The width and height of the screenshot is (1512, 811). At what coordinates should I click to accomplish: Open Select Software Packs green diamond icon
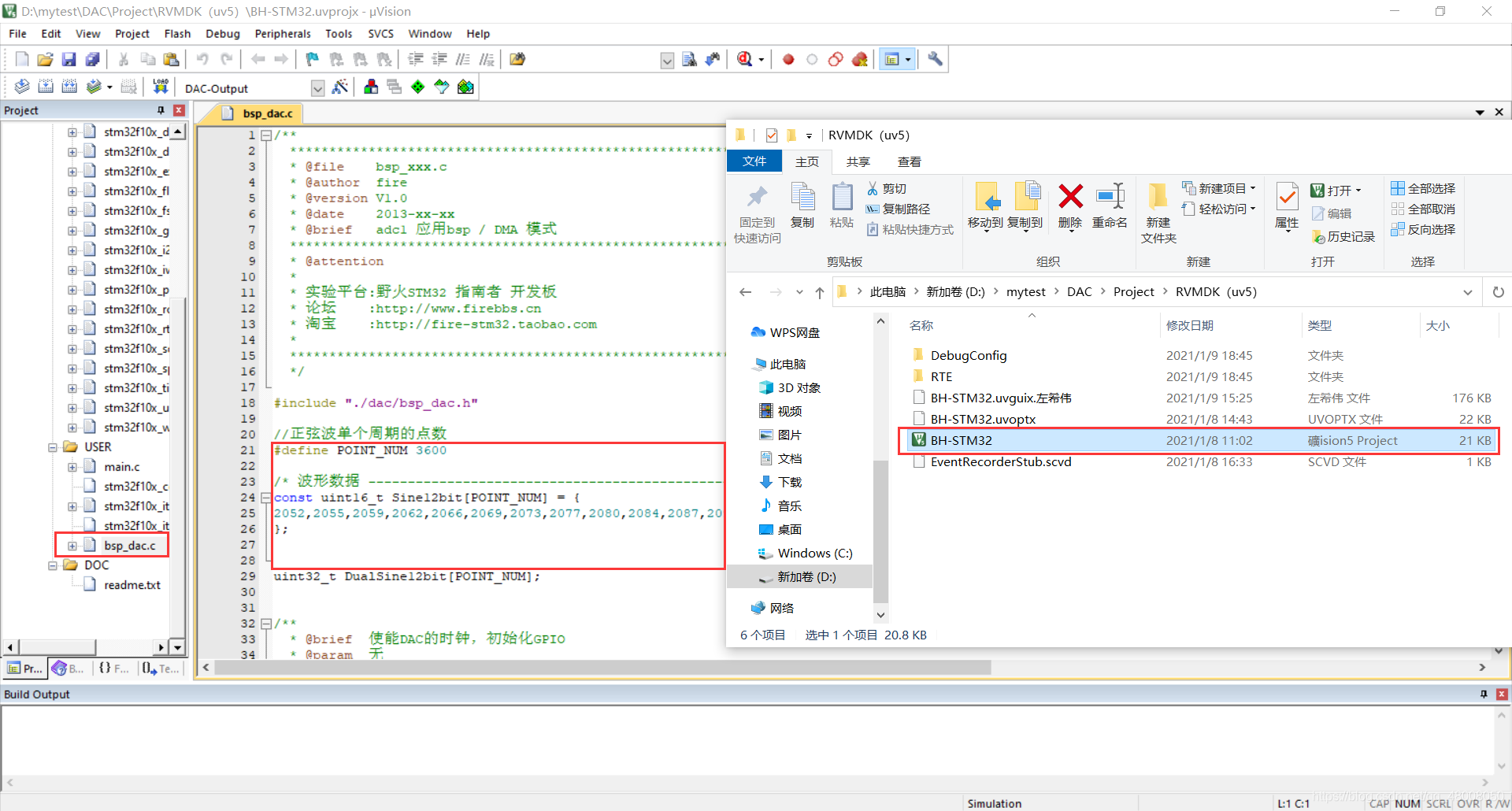tap(418, 87)
